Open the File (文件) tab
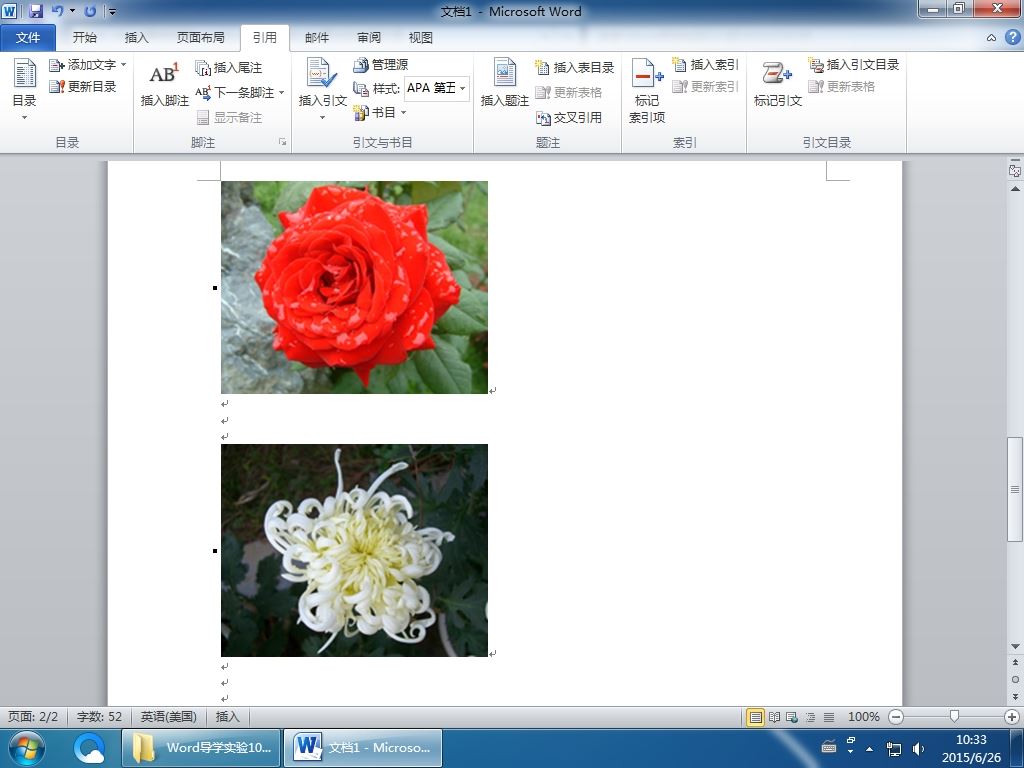 (28, 37)
